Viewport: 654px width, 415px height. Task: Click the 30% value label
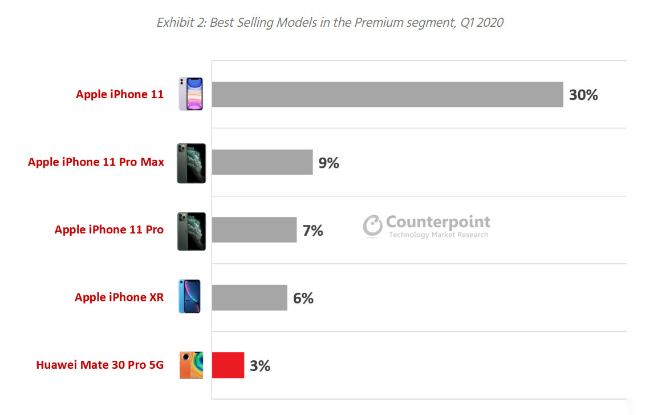pos(583,95)
